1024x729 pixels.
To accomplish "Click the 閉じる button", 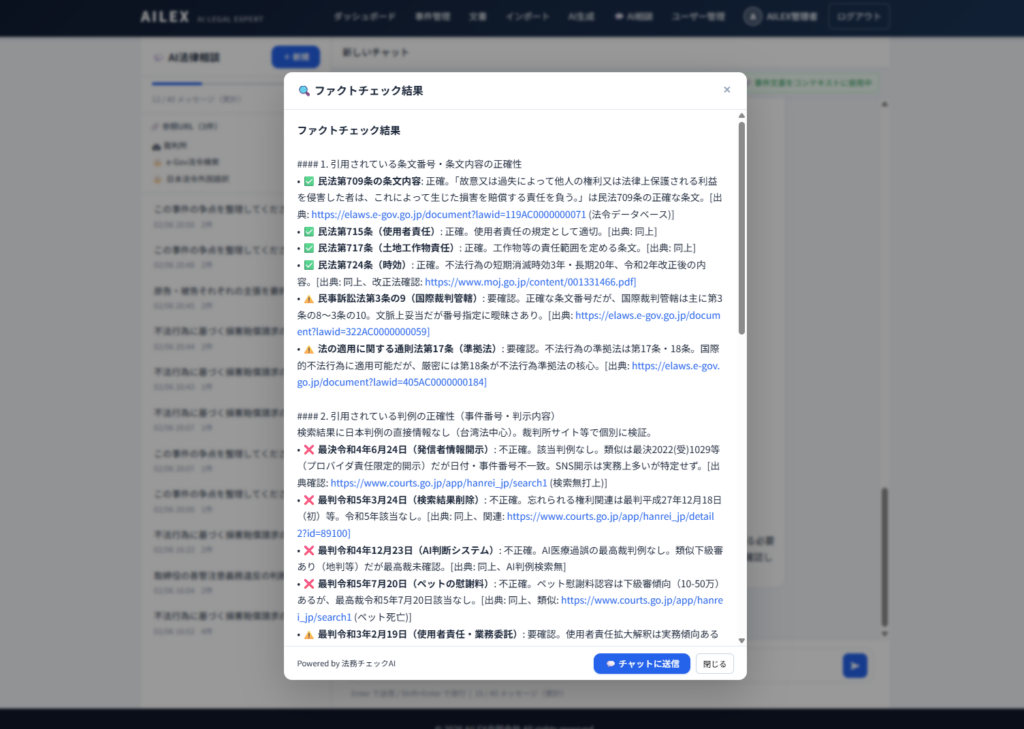I will coord(714,663).
